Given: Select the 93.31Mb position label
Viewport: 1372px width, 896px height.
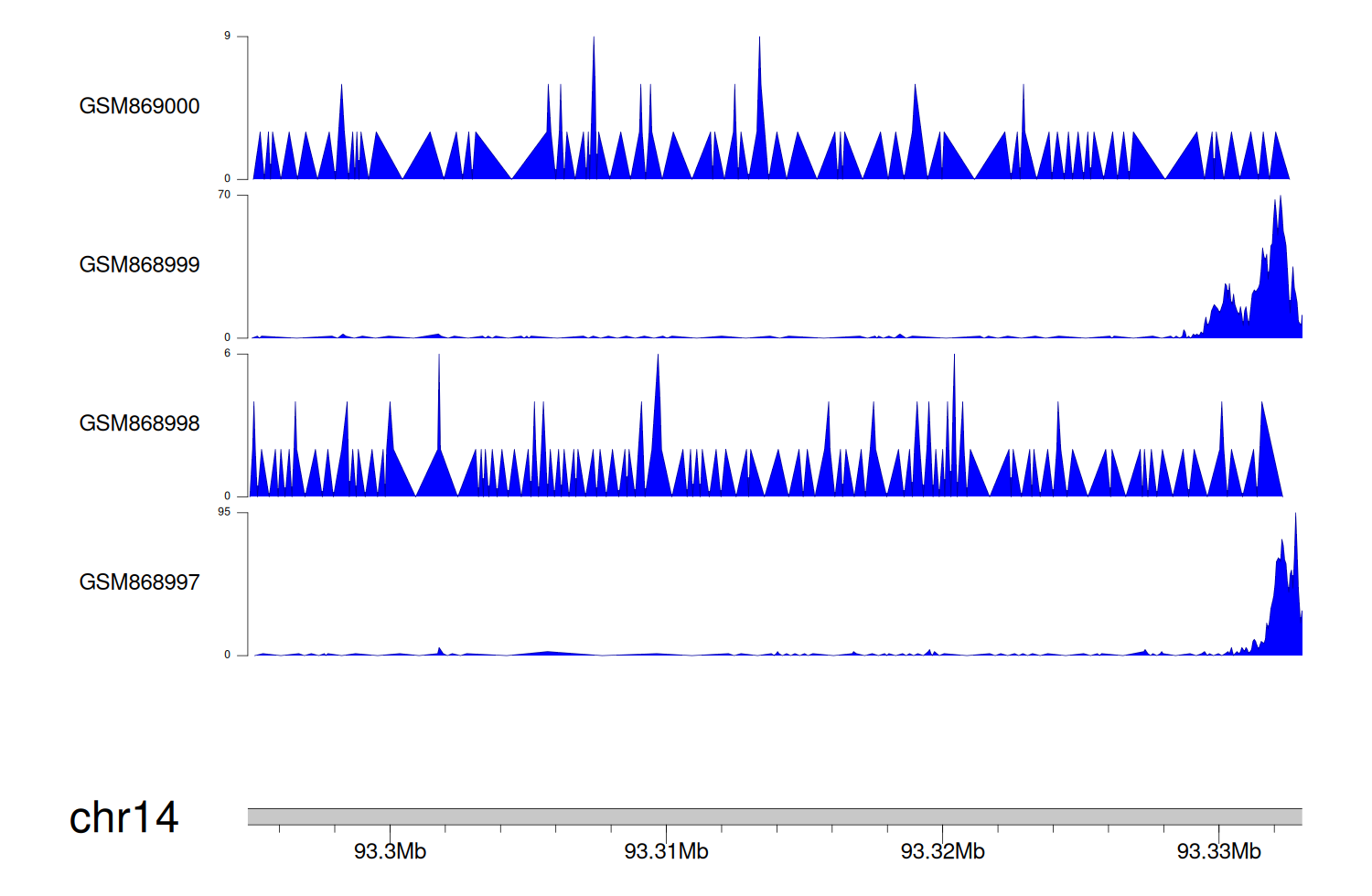Looking at the screenshot, I should [666, 851].
